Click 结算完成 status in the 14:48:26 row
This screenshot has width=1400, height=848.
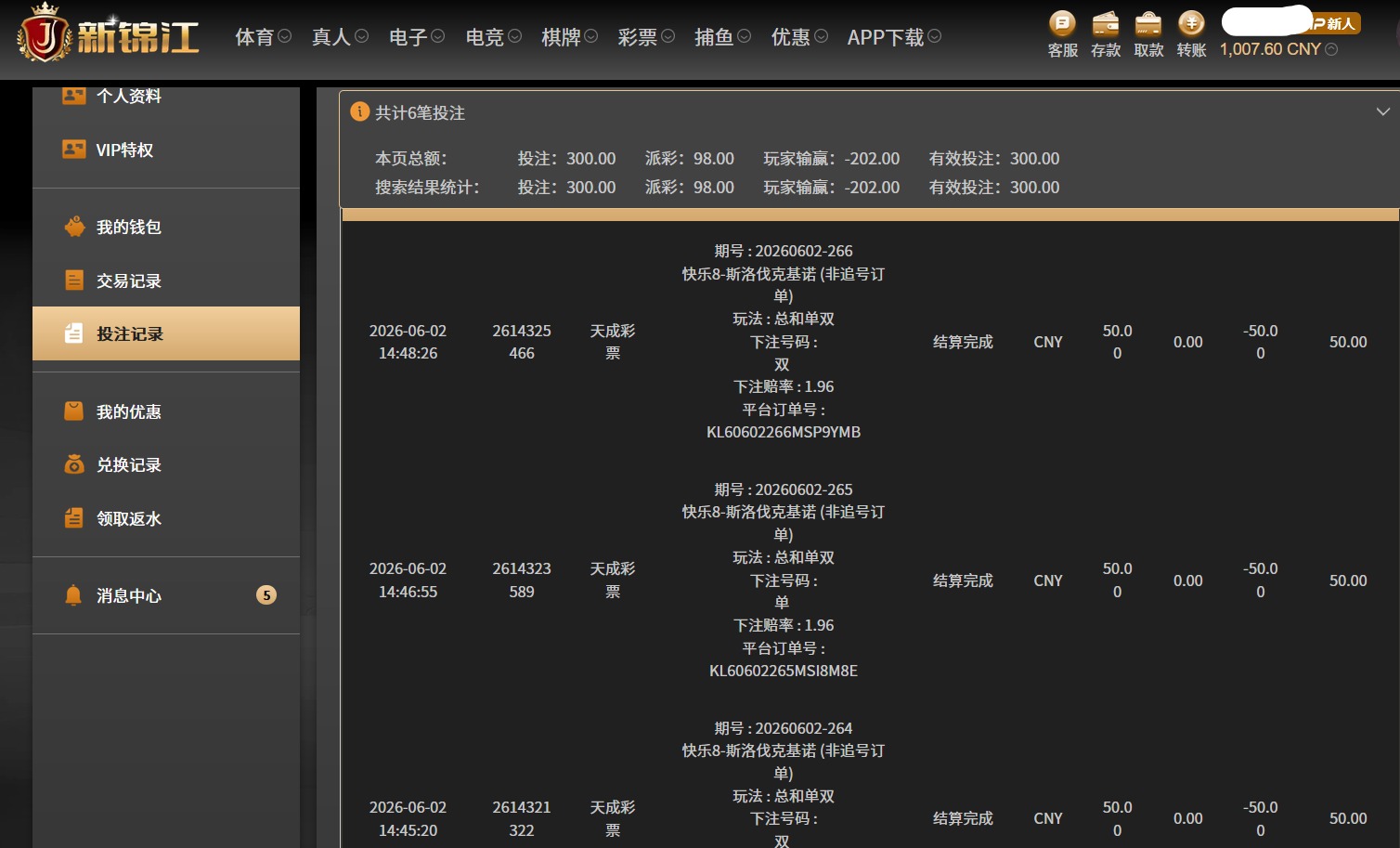(963, 342)
